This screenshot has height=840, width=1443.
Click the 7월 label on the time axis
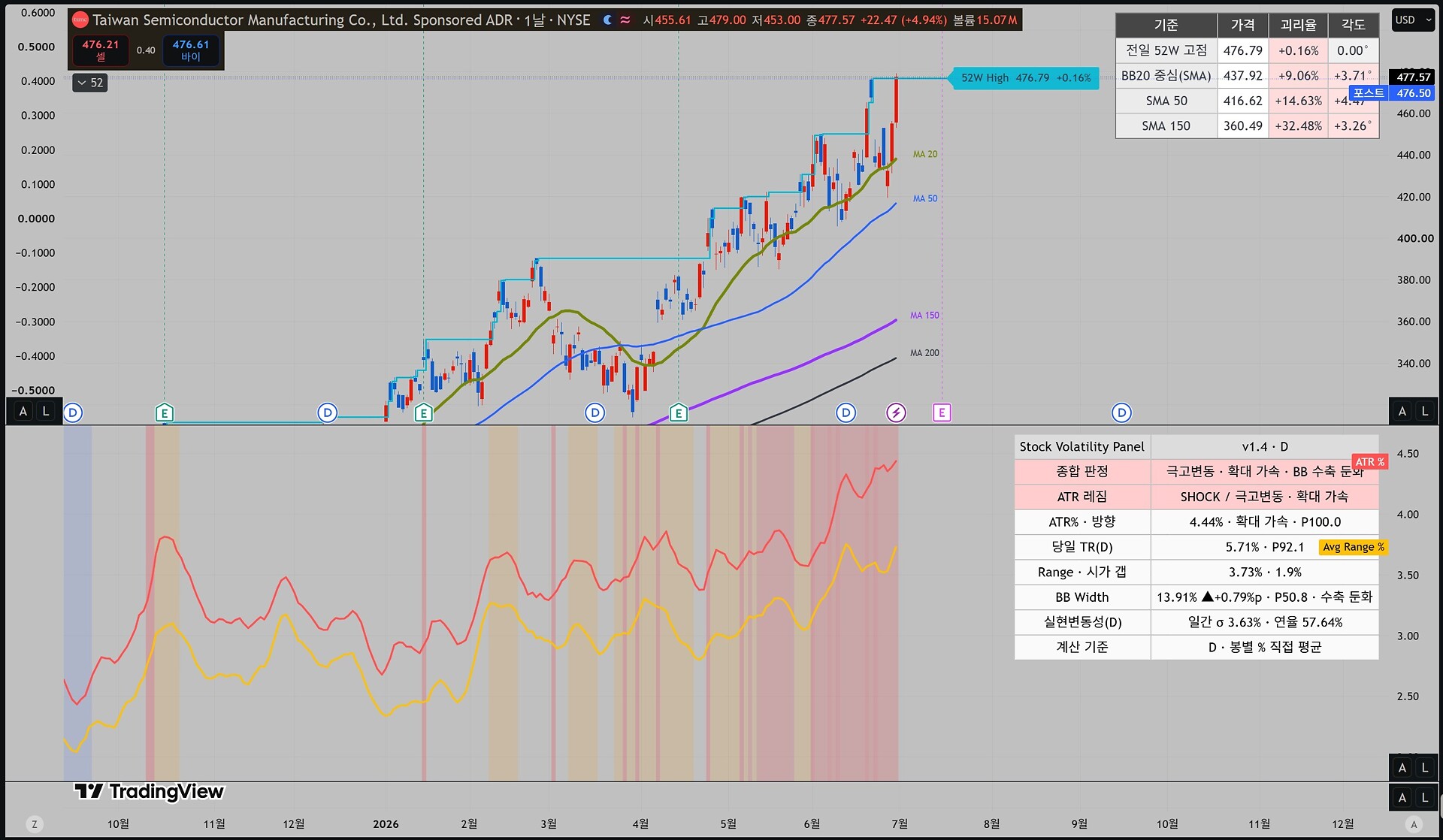coord(900,824)
